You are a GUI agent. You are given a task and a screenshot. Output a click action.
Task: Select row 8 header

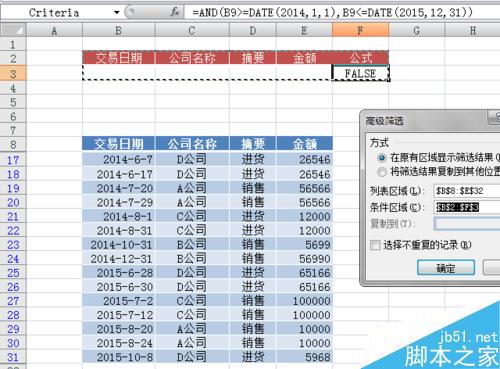pos(13,144)
